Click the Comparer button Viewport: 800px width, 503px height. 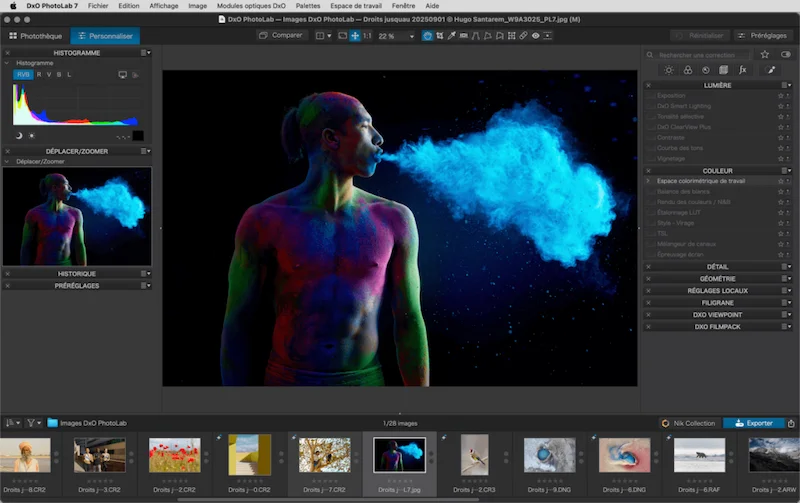point(280,36)
